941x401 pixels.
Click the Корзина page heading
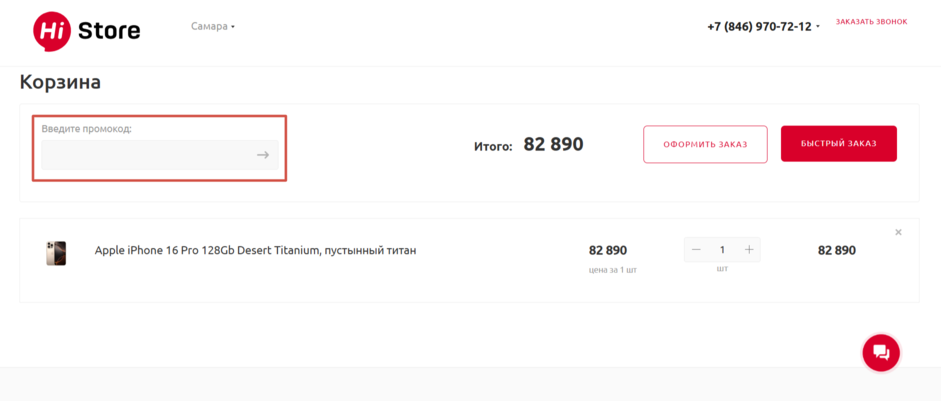(x=60, y=82)
